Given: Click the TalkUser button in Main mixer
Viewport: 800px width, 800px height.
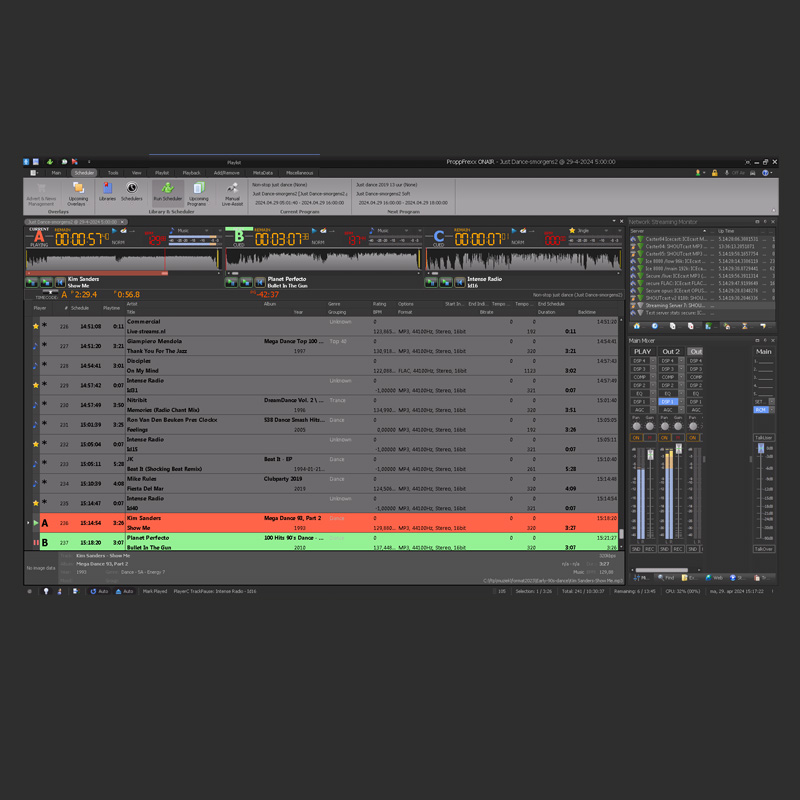Looking at the screenshot, I should click(x=763, y=437).
